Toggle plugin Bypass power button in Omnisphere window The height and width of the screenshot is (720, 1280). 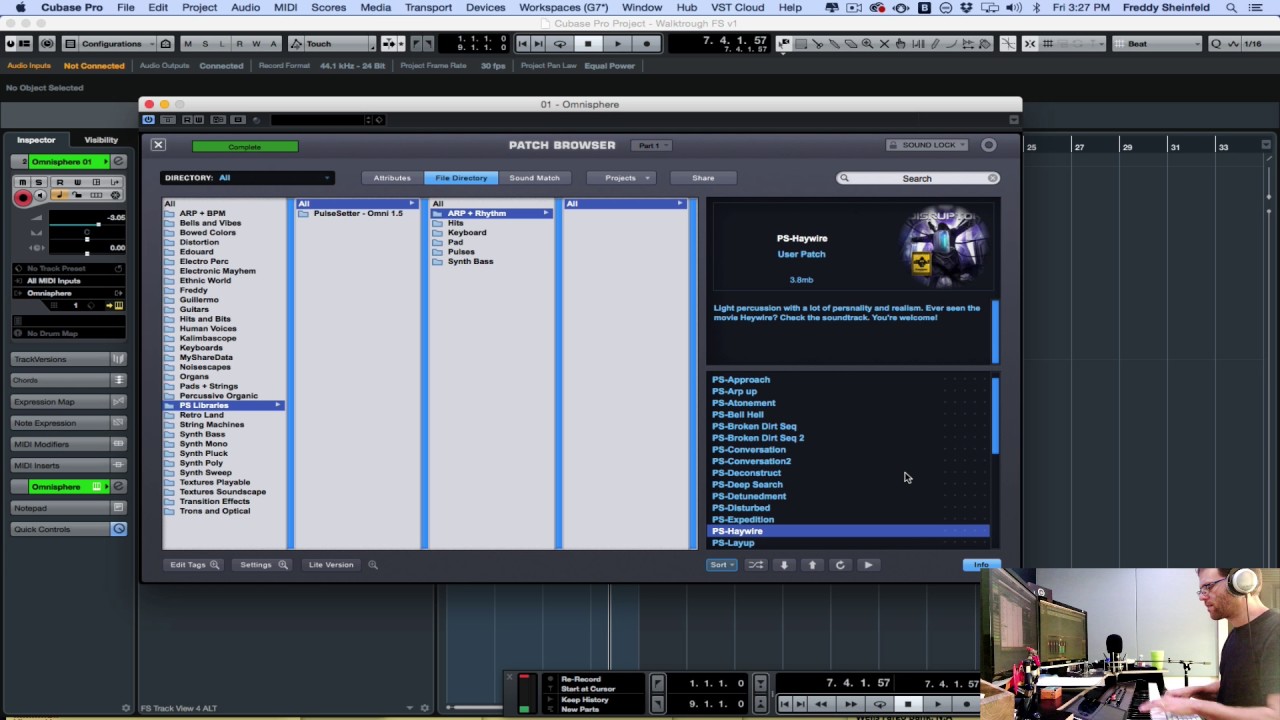click(149, 120)
